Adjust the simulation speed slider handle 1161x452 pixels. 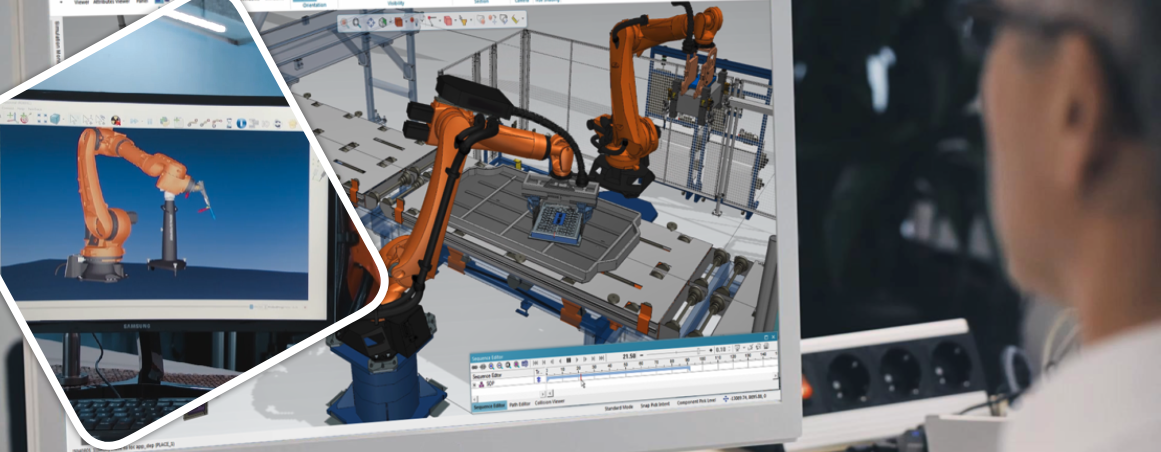[x=698, y=350]
